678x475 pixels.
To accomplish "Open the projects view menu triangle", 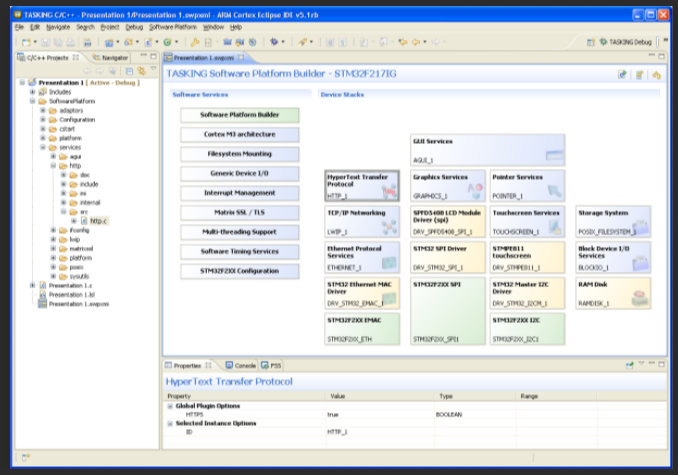I will click(154, 69).
